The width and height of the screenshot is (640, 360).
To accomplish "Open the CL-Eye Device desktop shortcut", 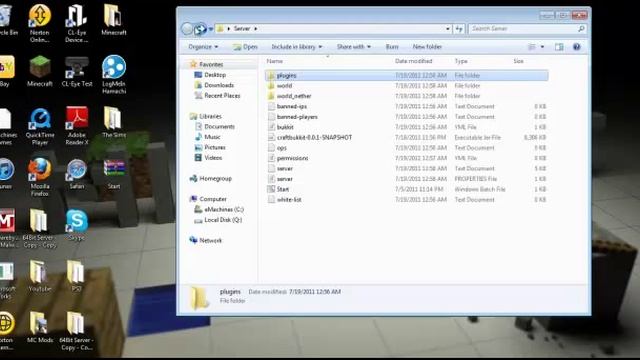I will [x=77, y=22].
